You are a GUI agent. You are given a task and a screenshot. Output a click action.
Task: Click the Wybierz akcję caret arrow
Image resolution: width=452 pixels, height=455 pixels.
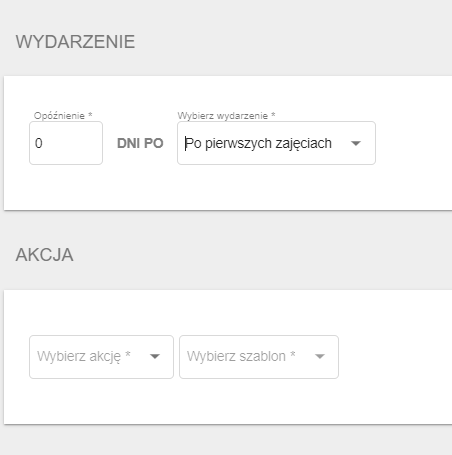(x=155, y=357)
